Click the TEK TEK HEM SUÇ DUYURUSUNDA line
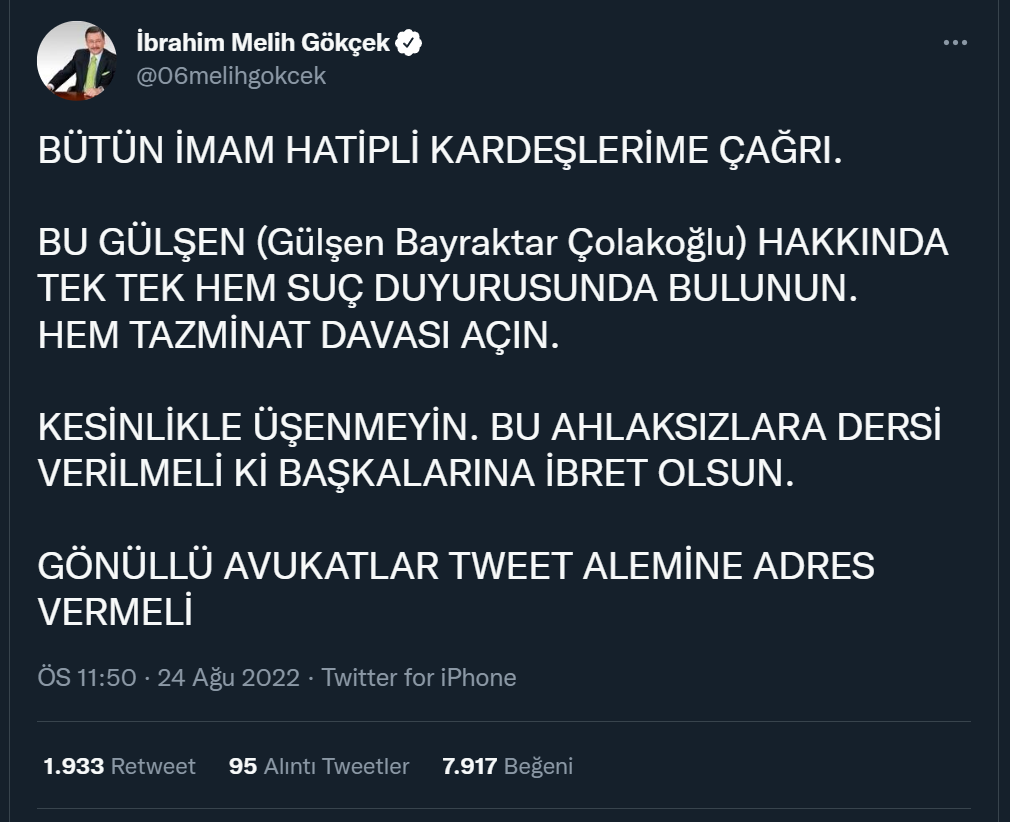Image resolution: width=1010 pixels, height=822 pixels. pos(448,289)
